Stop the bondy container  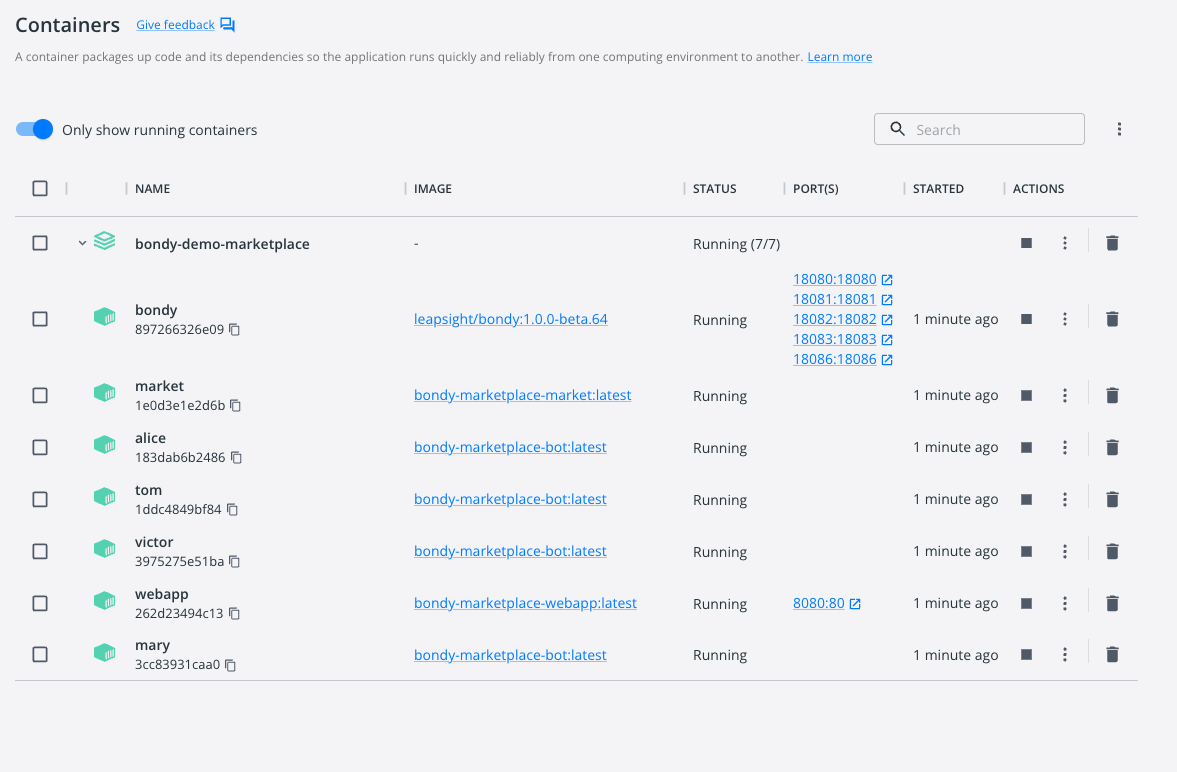pyautogui.click(x=1026, y=319)
